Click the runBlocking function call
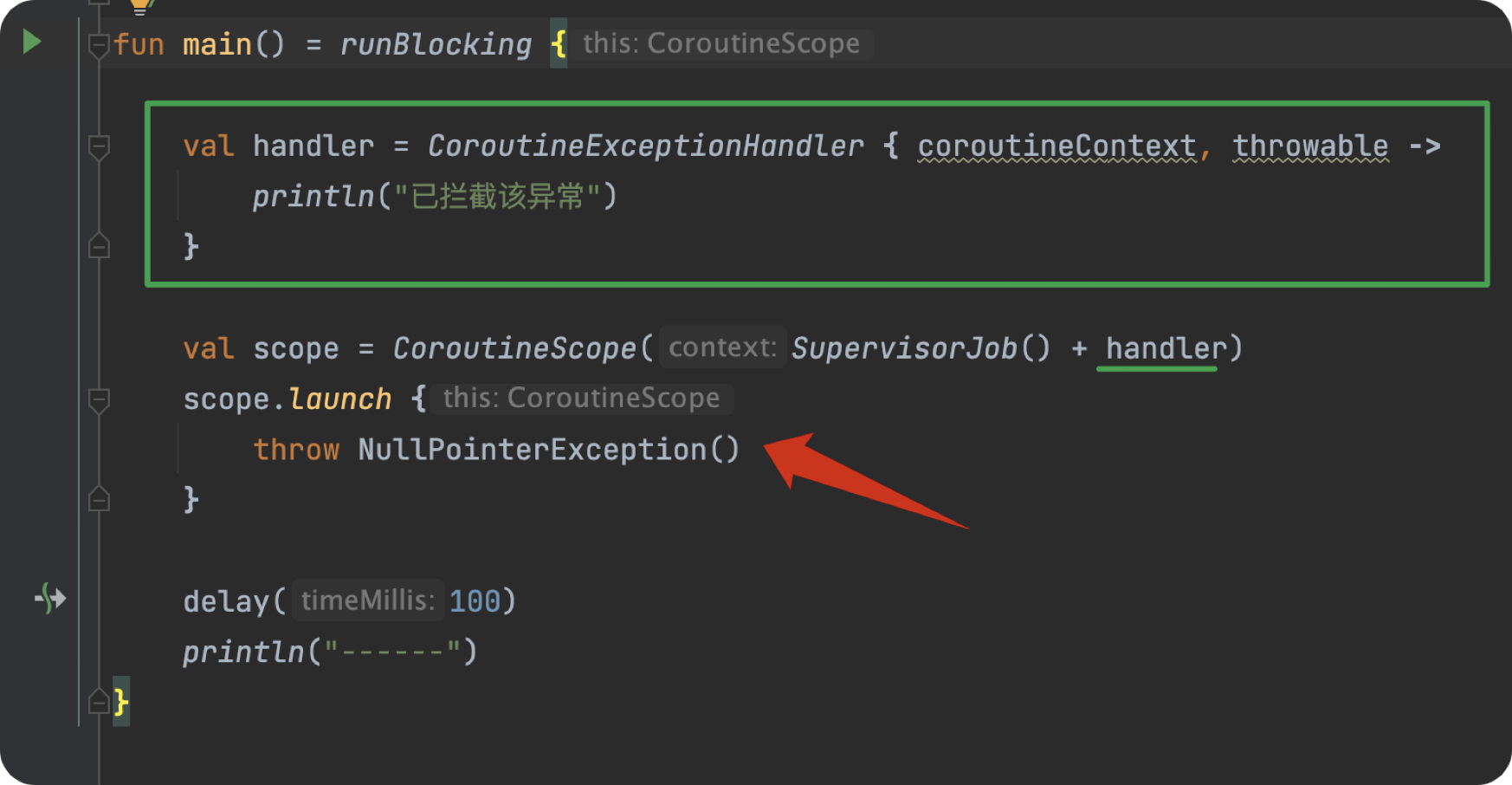 click(436, 44)
